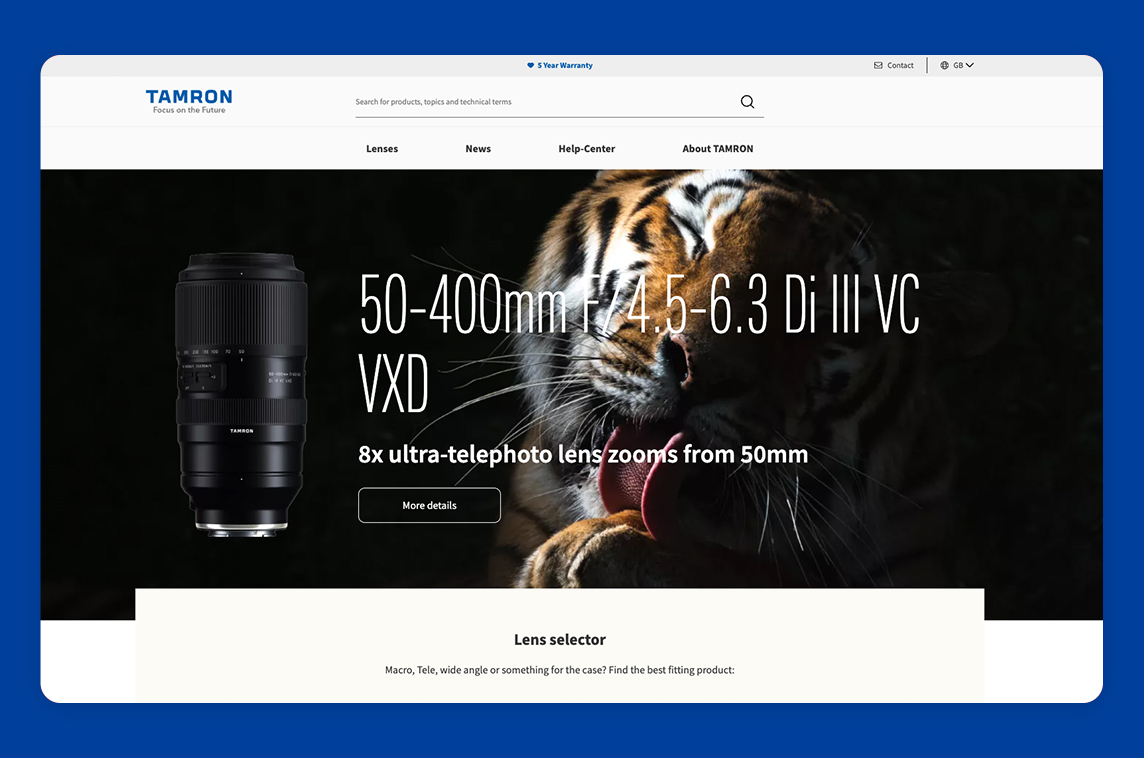1144x758 pixels.
Task: Open the Help-Center menu
Action: 587,148
